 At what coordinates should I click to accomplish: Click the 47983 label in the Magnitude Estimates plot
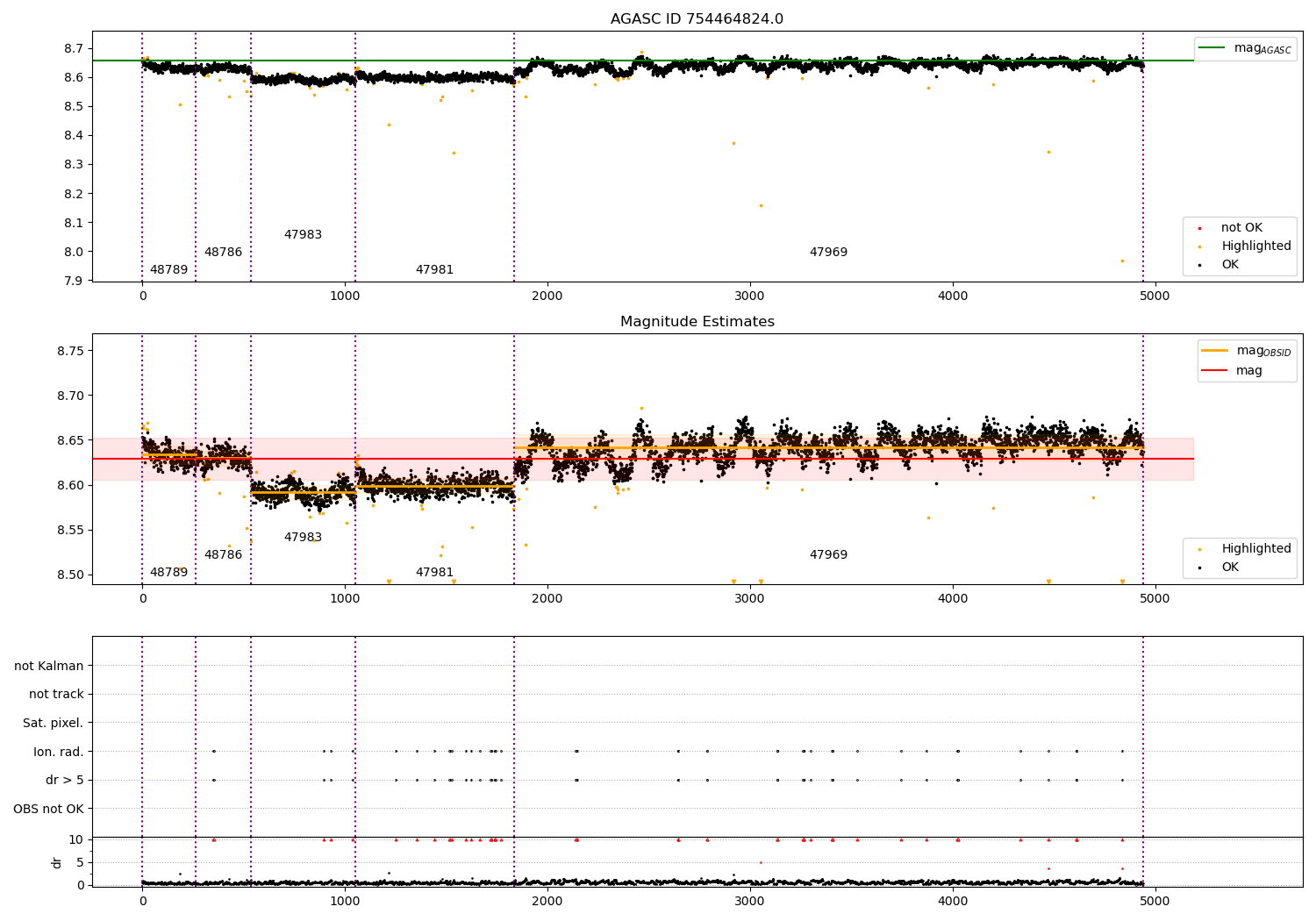click(303, 538)
